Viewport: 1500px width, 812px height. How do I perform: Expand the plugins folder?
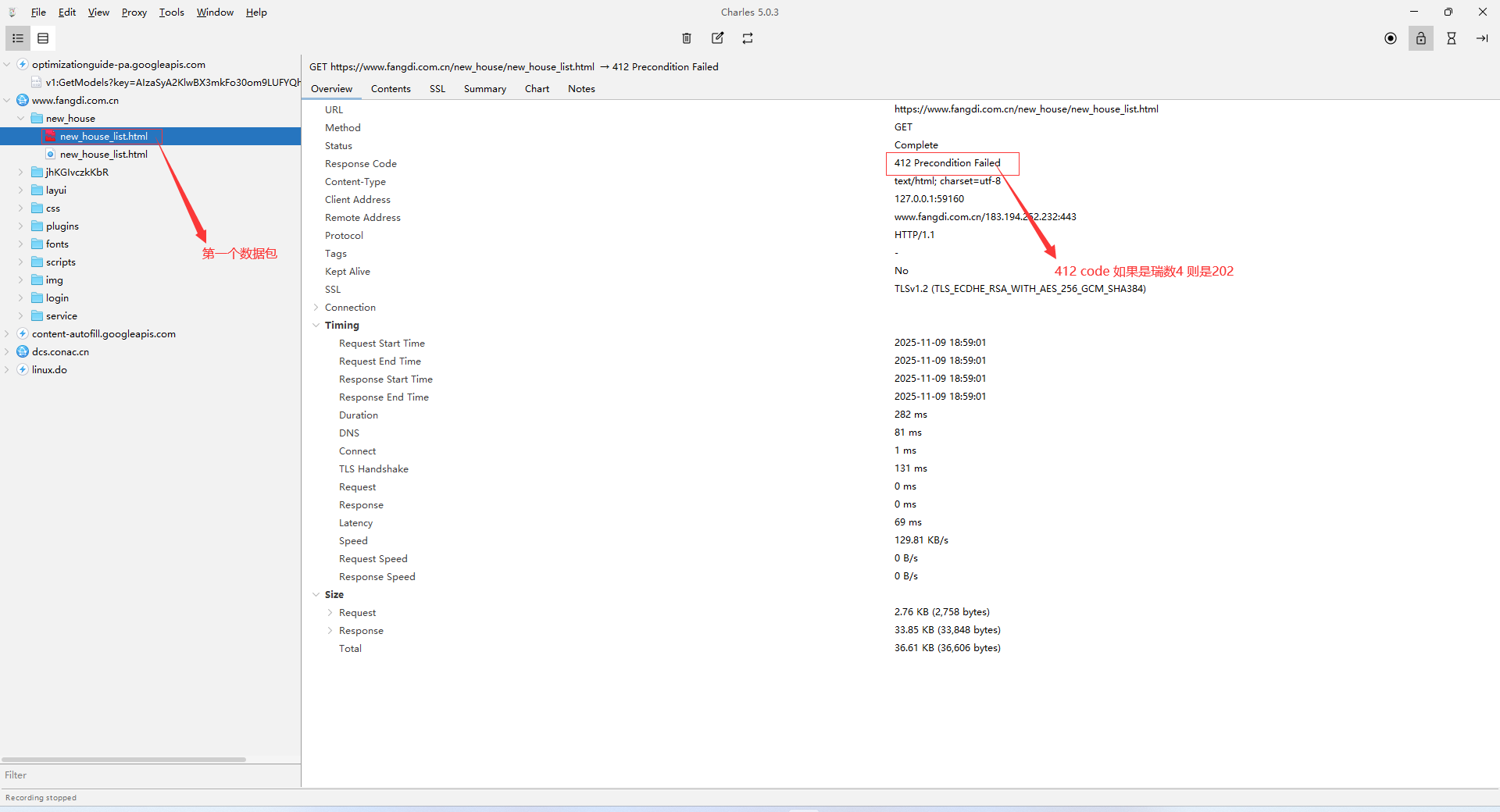coord(21,226)
